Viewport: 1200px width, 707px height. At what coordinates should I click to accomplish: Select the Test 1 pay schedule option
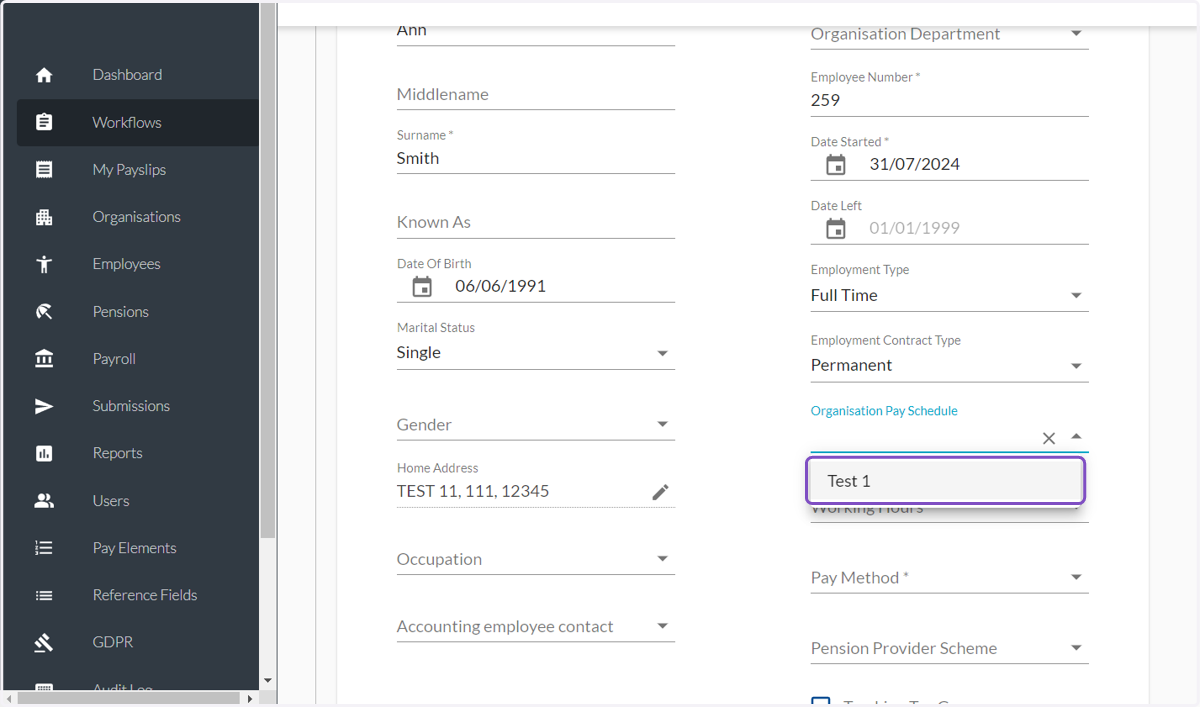(946, 481)
